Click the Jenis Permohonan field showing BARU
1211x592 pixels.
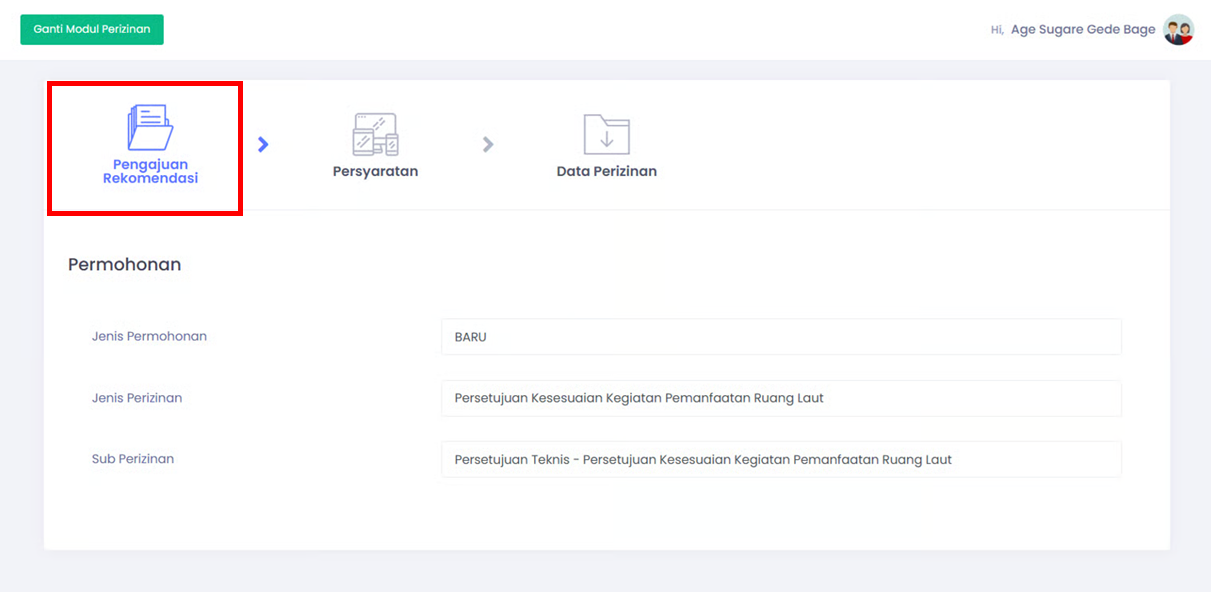[x=780, y=337]
